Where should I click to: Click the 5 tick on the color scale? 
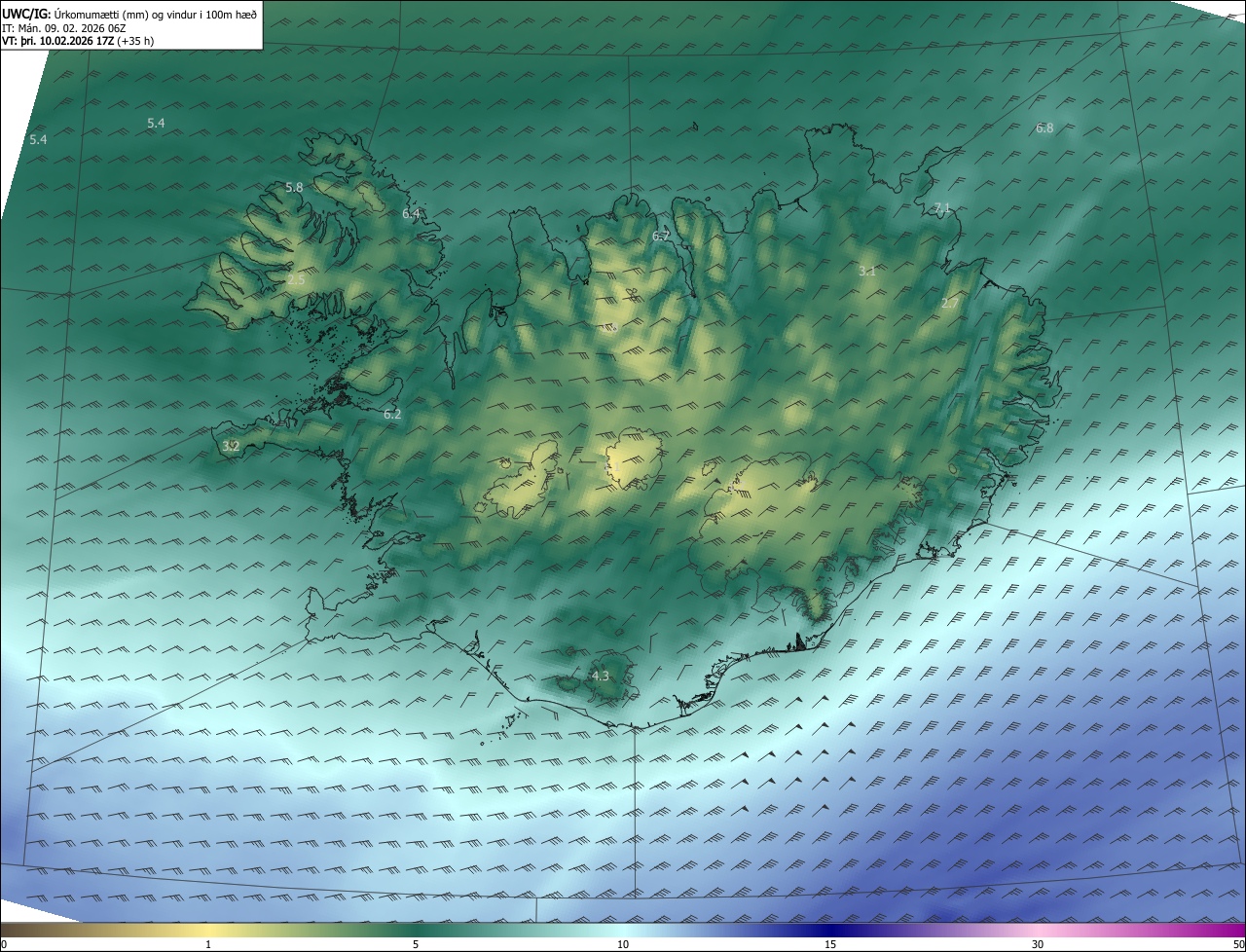coord(416,944)
